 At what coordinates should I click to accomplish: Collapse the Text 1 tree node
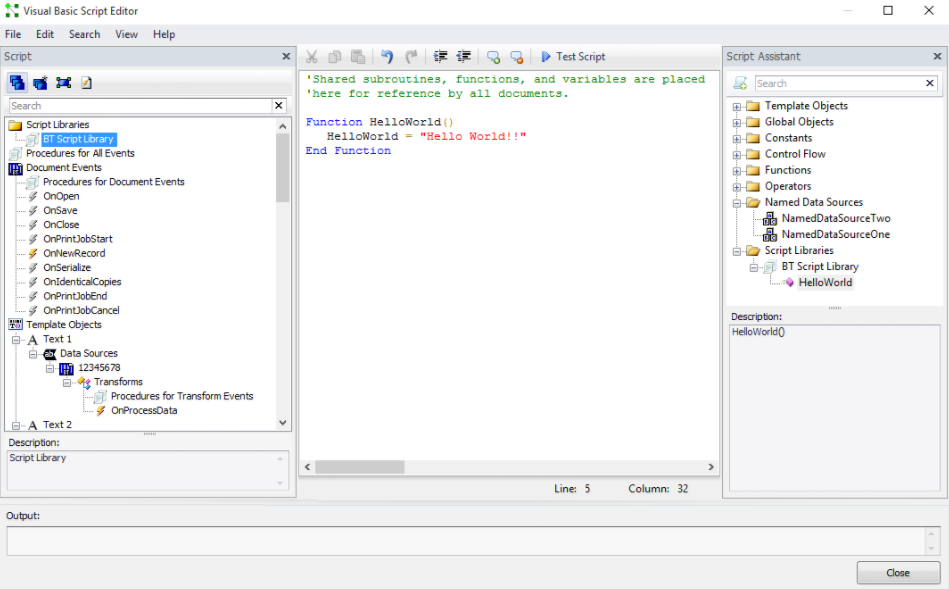point(16,340)
